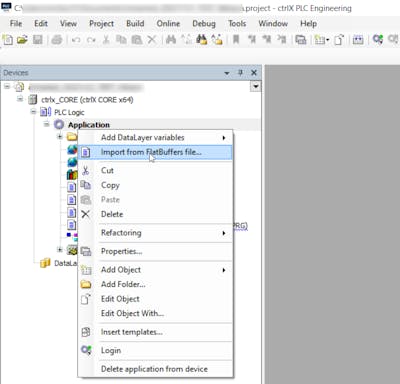This screenshot has width=400, height=384.
Task: Open the Build menu
Action: [x=135, y=24]
